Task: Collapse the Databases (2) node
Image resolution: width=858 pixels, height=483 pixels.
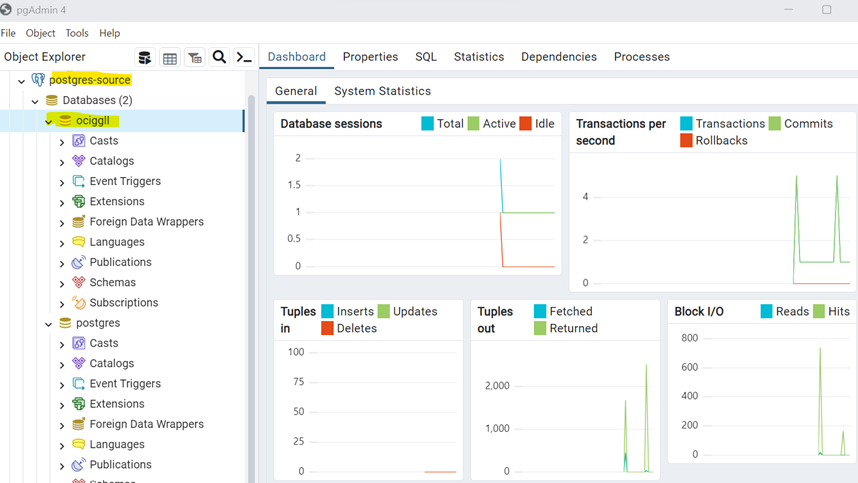Action: tap(35, 101)
